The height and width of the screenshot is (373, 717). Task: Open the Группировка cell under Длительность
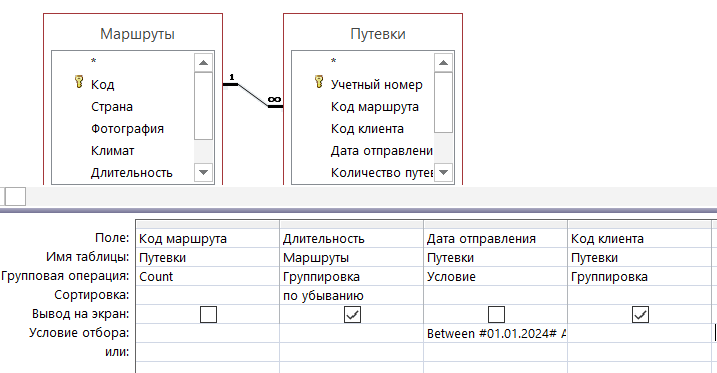(x=352, y=276)
